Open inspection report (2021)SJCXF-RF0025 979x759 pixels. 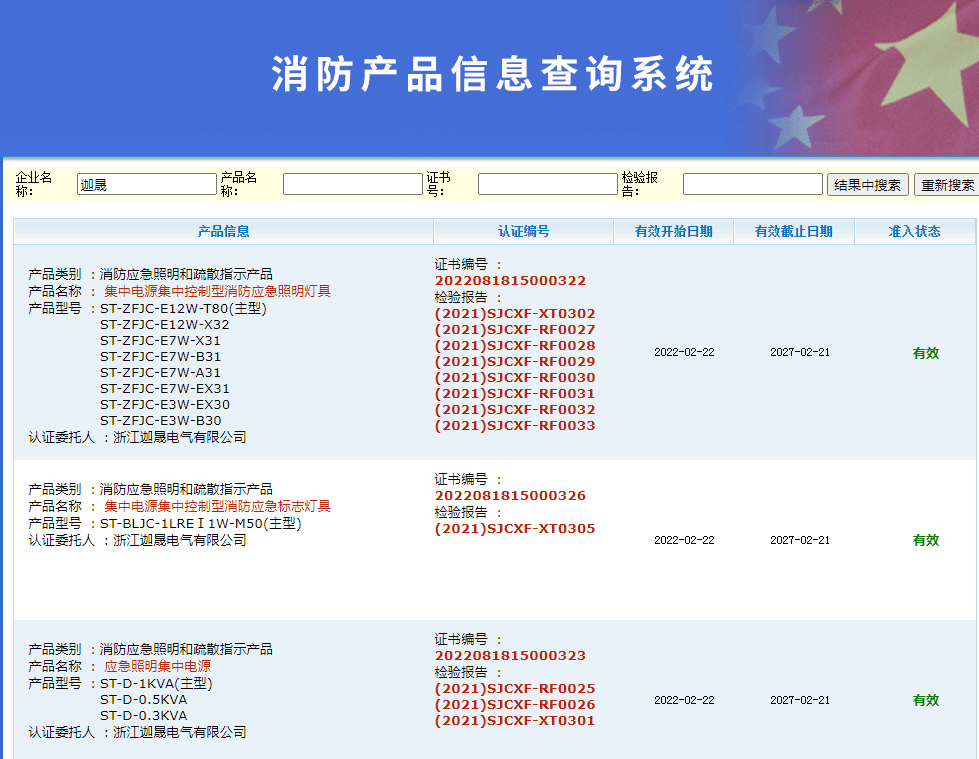click(515, 689)
